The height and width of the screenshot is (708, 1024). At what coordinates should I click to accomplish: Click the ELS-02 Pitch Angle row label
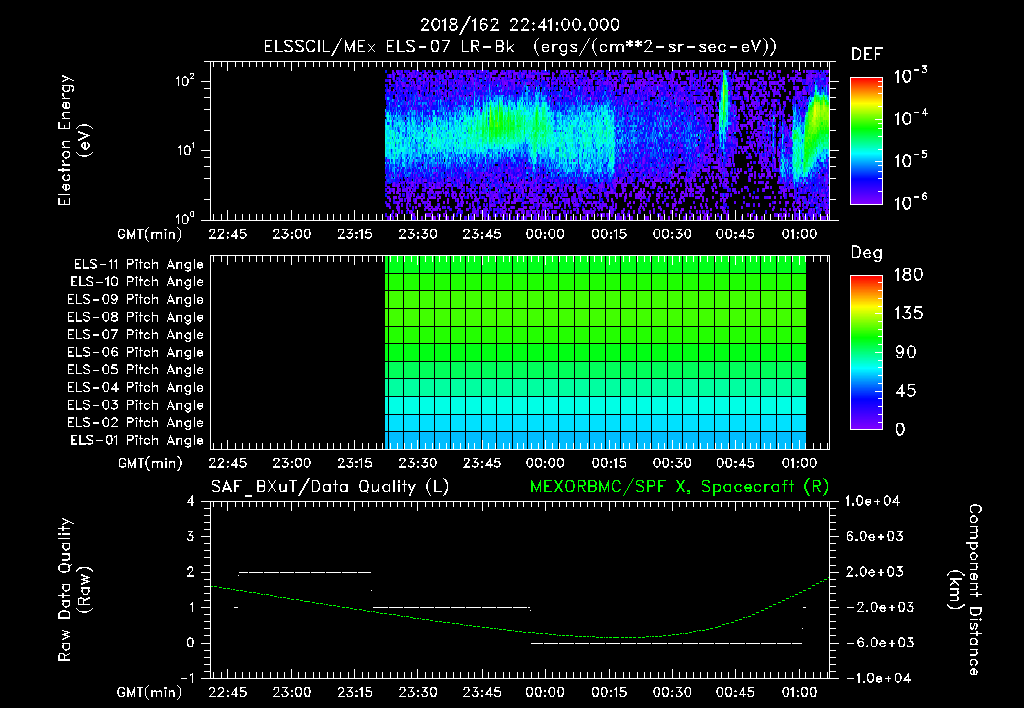135,423
